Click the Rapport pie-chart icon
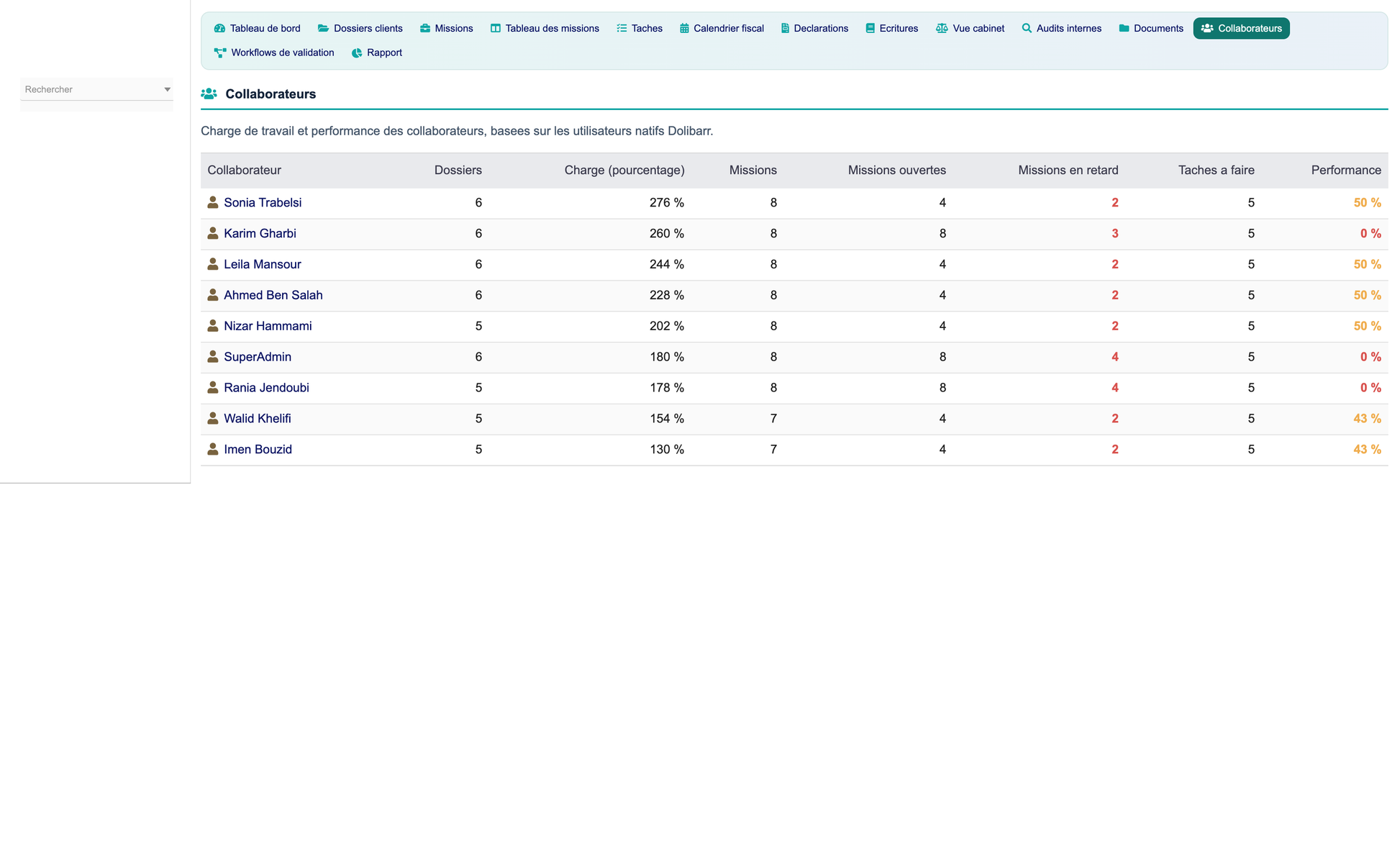 point(357,53)
